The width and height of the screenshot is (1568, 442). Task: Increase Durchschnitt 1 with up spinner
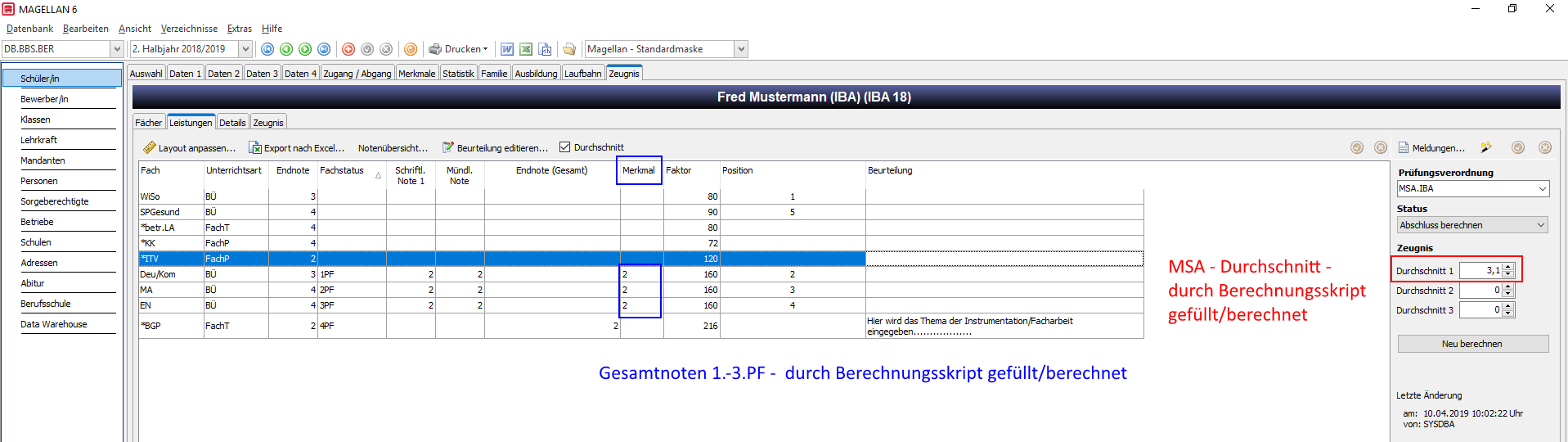[x=1509, y=266]
